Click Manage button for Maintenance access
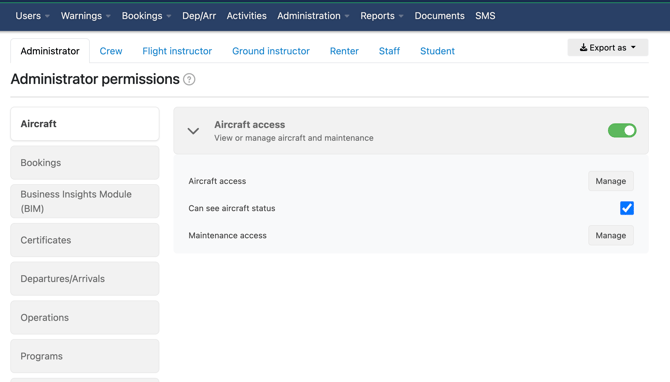The width and height of the screenshot is (670, 382). (611, 235)
